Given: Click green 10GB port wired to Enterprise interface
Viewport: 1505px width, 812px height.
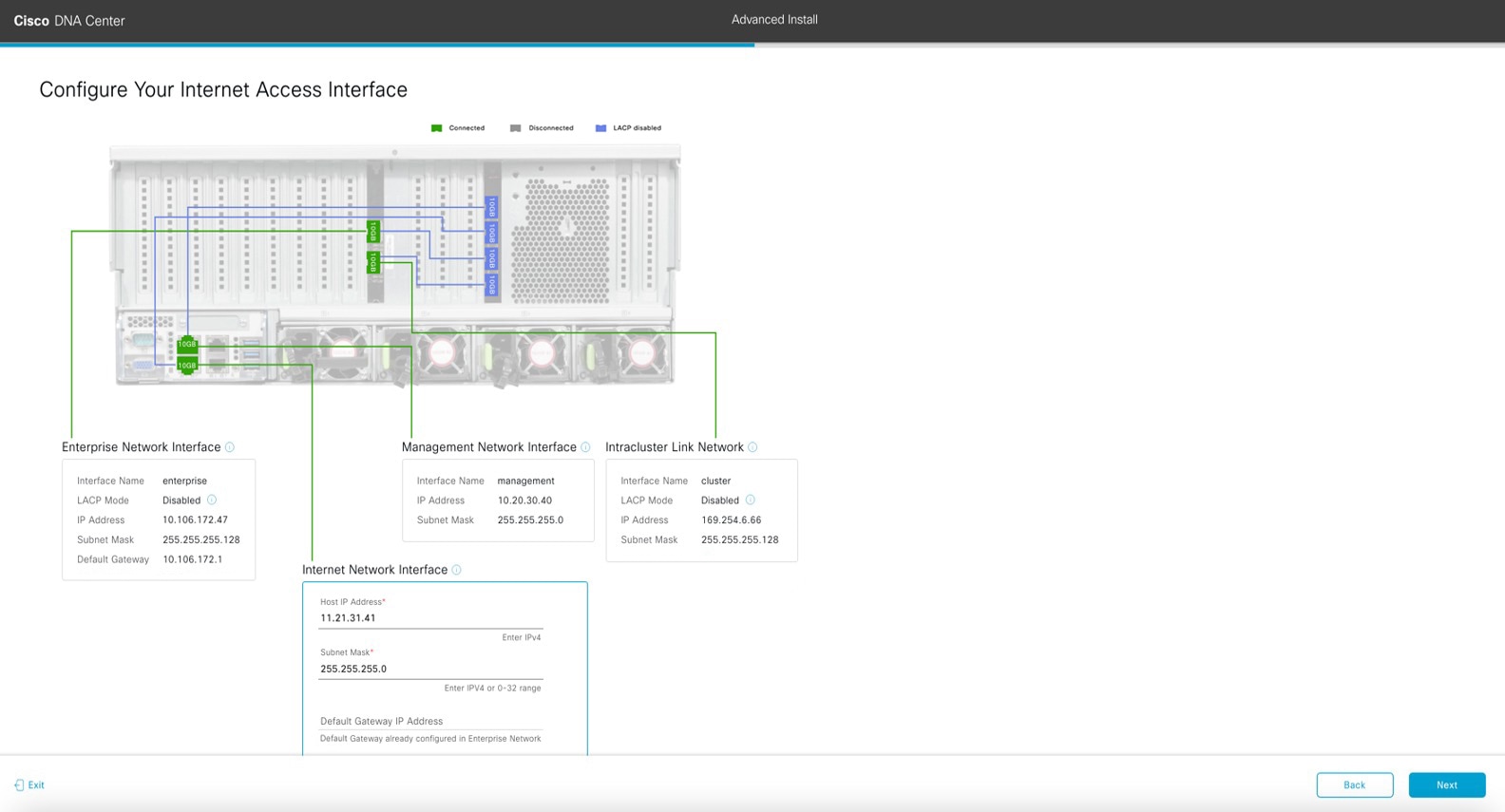Looking at the screenshot, I should coord(373,232).
